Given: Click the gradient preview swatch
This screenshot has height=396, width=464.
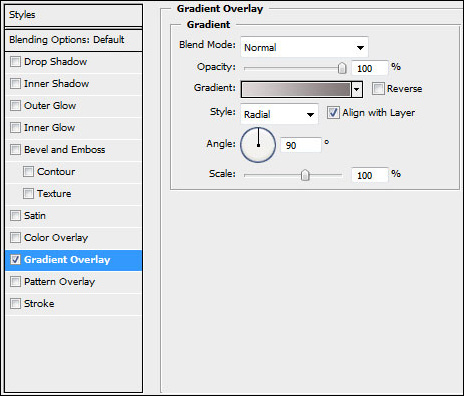Looking at the screenshot, I should [x=296, y=89].
